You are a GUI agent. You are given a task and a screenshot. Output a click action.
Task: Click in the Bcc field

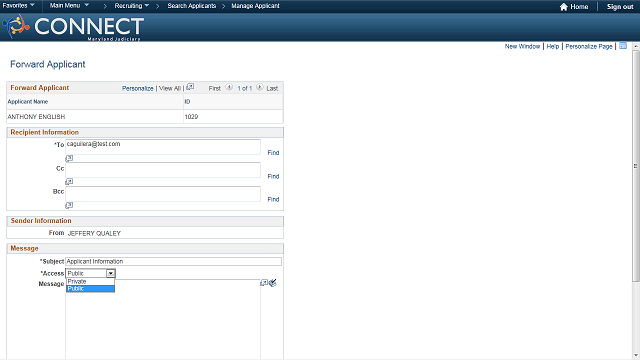point(163,194)
